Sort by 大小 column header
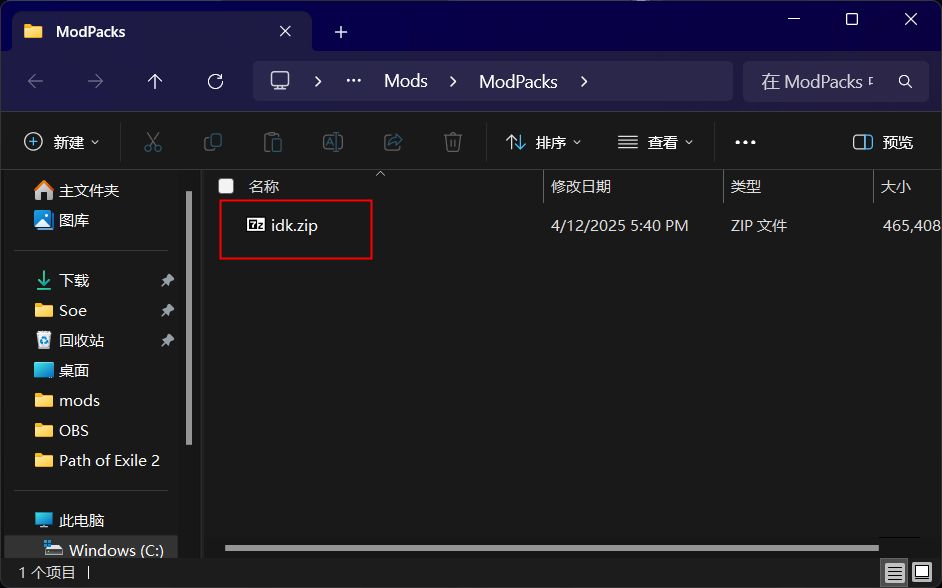This screenshot has width=942, height=588. (895, 186)
